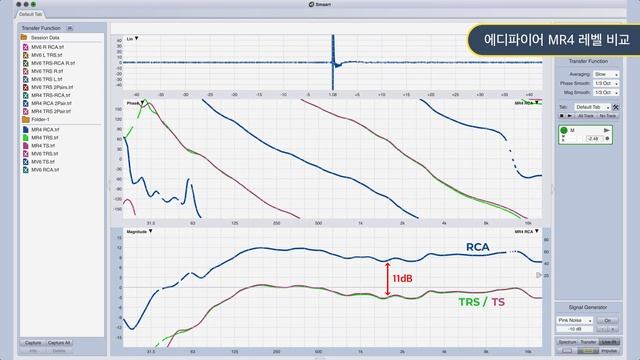640x360 pixels.
Task: Open Pink Noise signal type dropdown
Action: 574,320
